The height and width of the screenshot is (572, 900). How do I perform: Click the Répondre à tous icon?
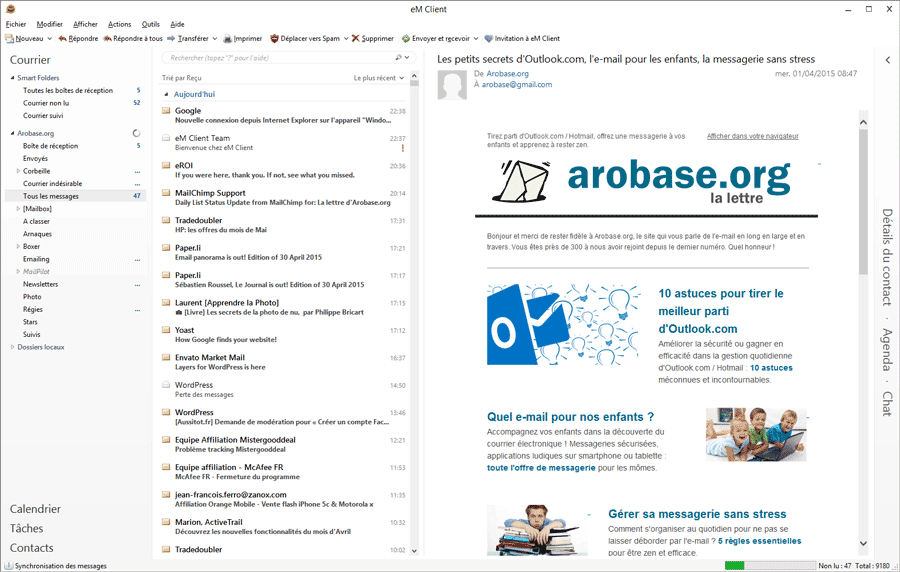(107, 38)
